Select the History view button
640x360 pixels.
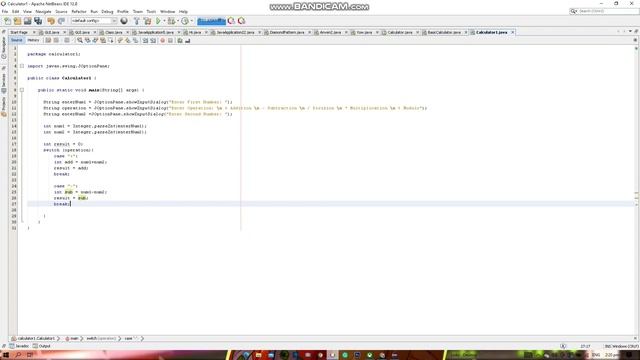click(33, 40)
